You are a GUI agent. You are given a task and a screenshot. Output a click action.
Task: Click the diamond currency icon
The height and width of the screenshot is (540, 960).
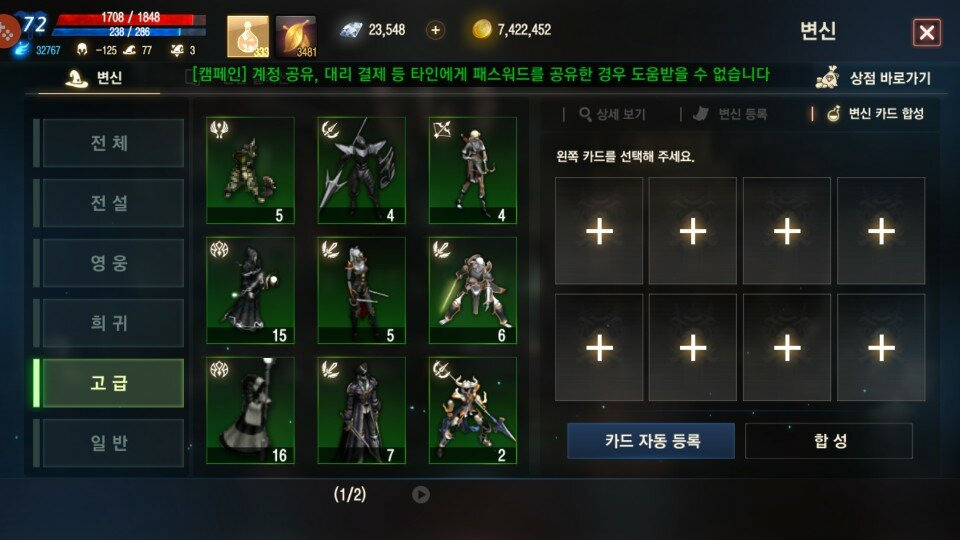351,29
